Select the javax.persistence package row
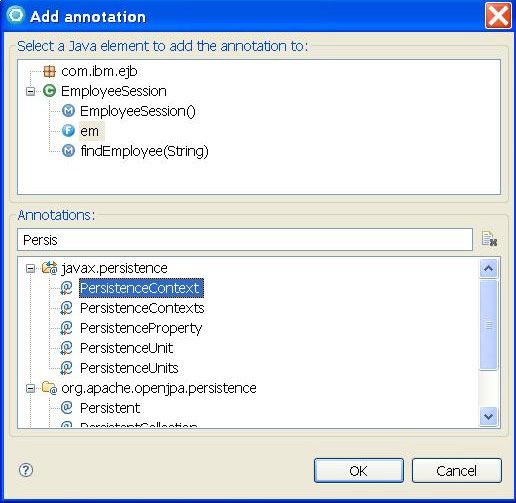516x503 pixels. click(114, 268)
